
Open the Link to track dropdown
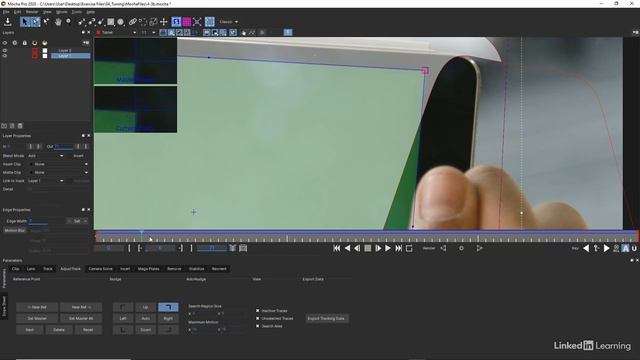click(x=46, y=181)
